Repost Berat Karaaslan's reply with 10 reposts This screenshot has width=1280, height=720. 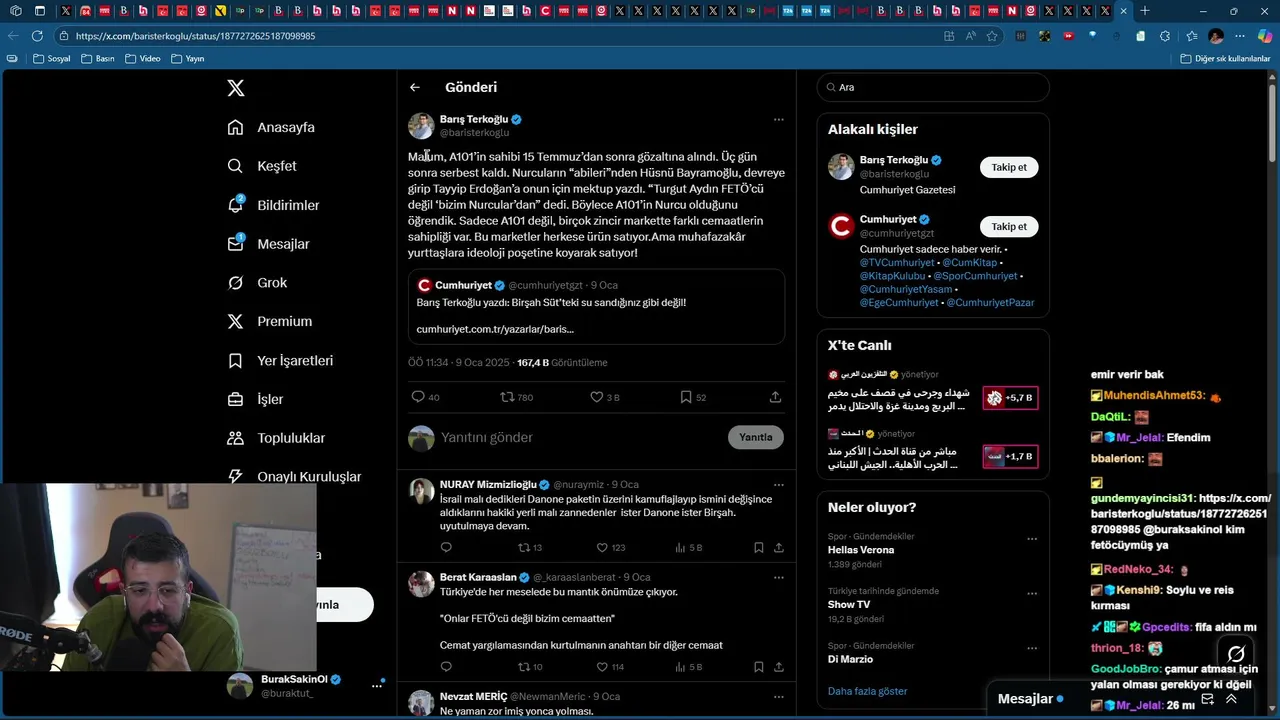[523, 667]
